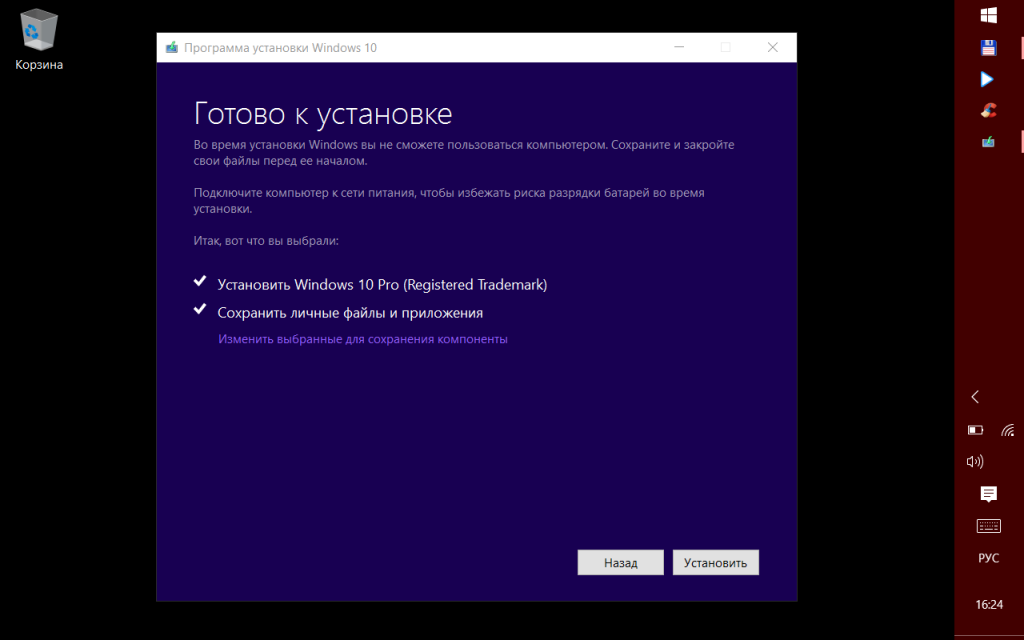Viewport: 1024px width, 640px height.
Task: Click title Программа установки Windows 10
Action: pyautogui.click(x=280, y=48)
